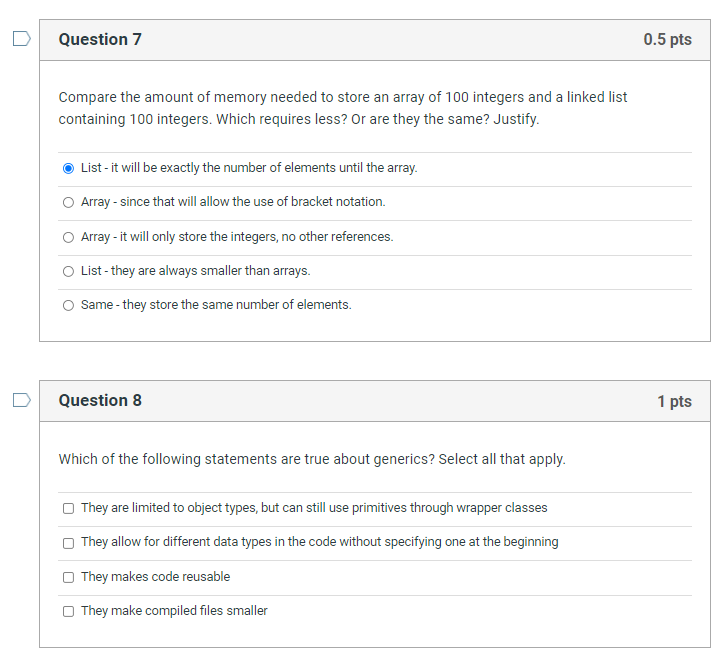Click the '0.5 pts' label of Question 7
The image size is (722, 672).
click(667, 40)
